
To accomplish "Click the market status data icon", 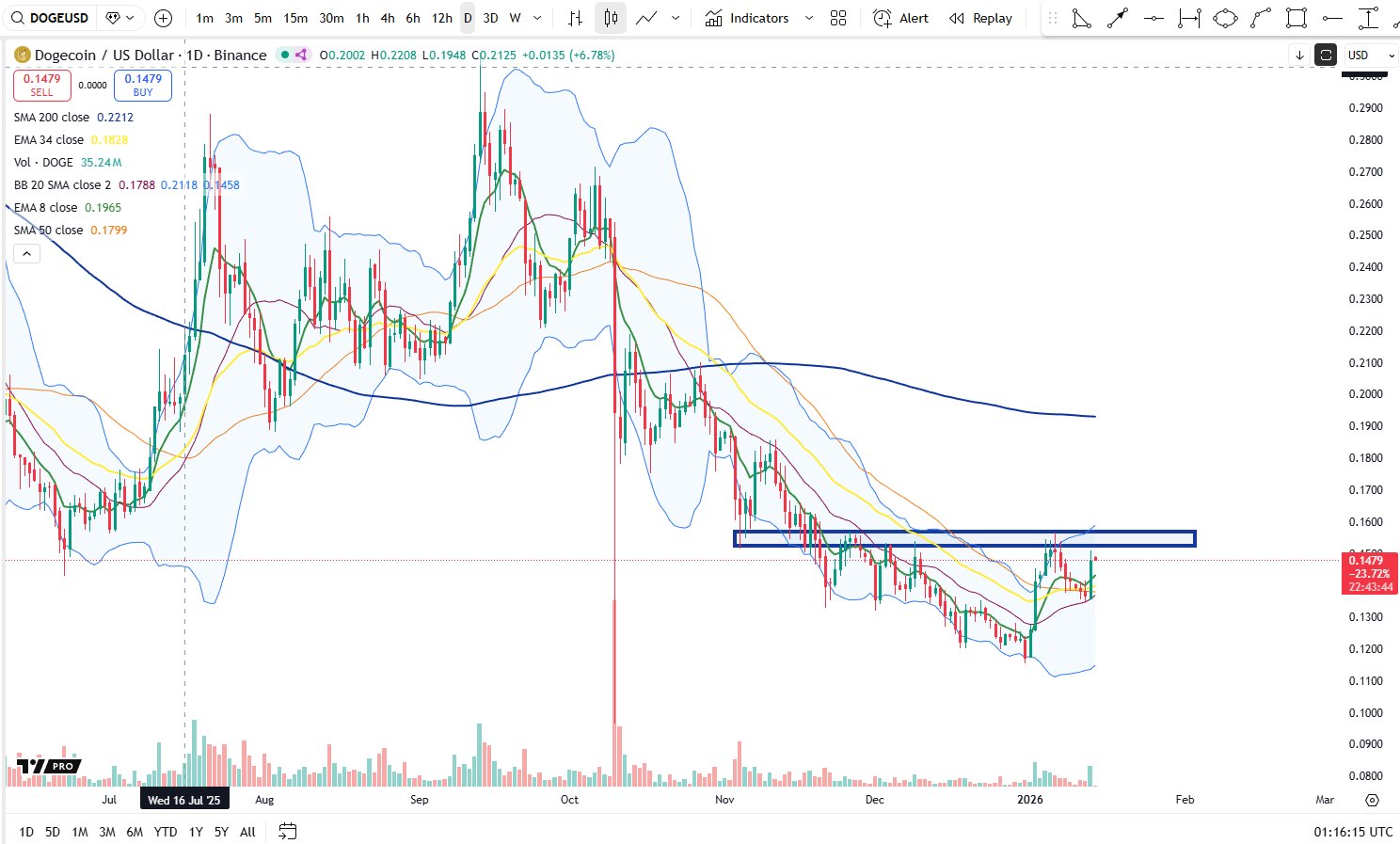I will pos(285,55).
